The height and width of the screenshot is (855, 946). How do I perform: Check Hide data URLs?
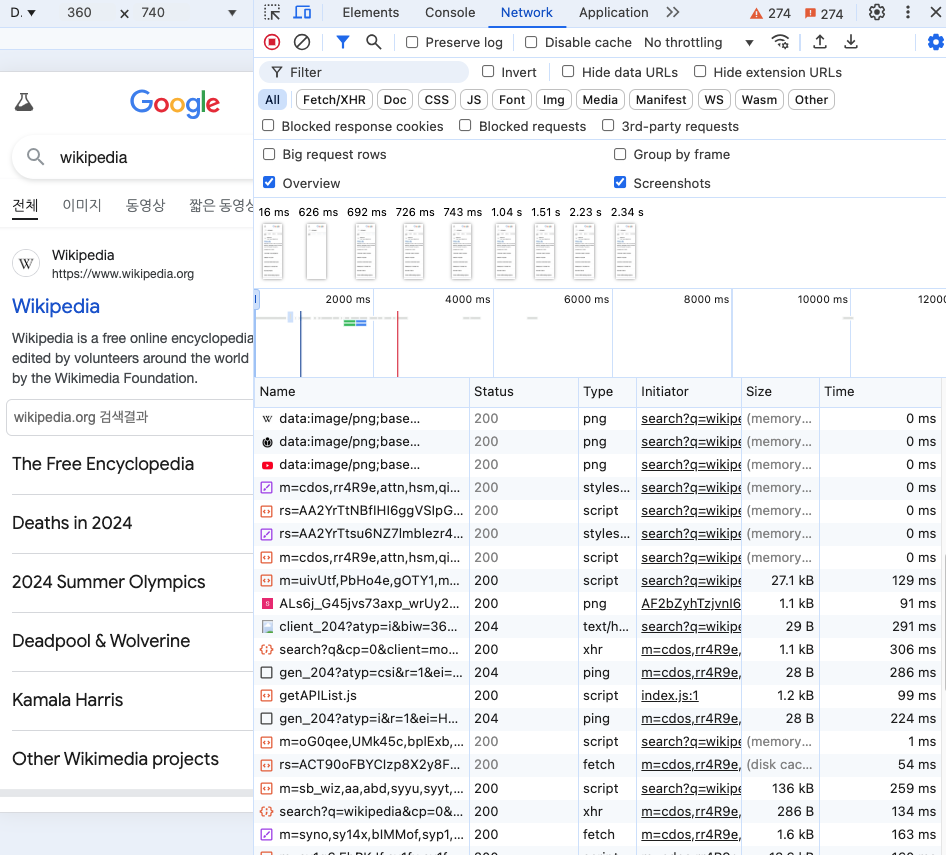coord(568,71)
